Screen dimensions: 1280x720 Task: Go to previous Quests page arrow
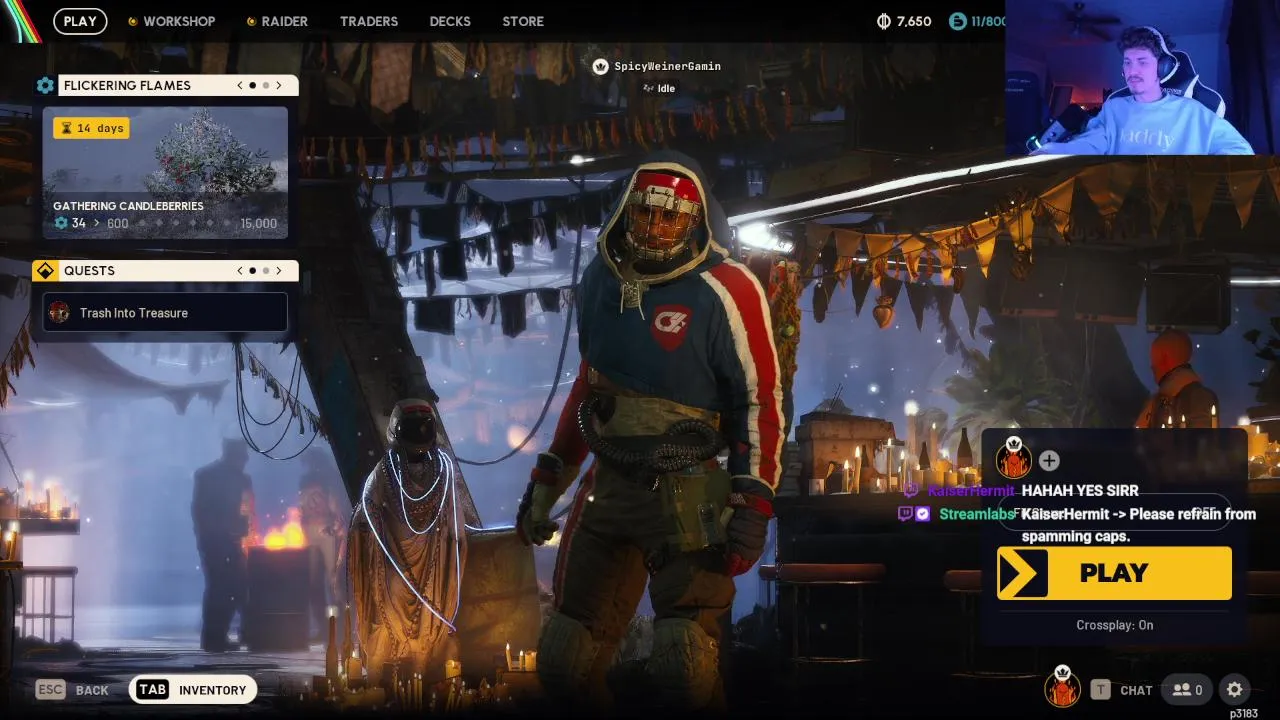pyautogui.click(x=240, y=271)
